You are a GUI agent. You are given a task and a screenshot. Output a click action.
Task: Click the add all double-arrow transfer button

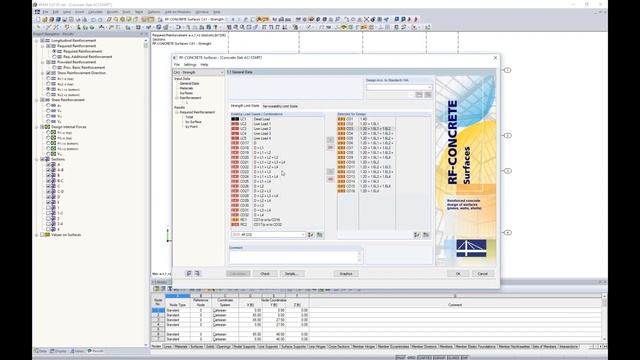330,147
